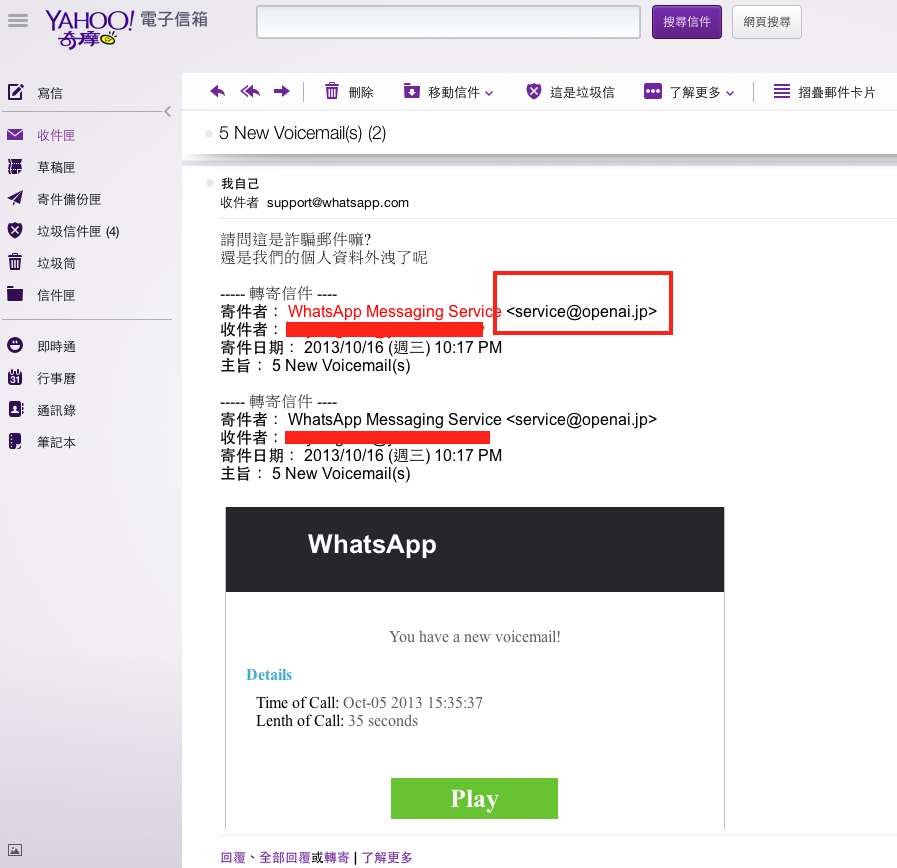Click the paper plane sent icon

point(15,198)
